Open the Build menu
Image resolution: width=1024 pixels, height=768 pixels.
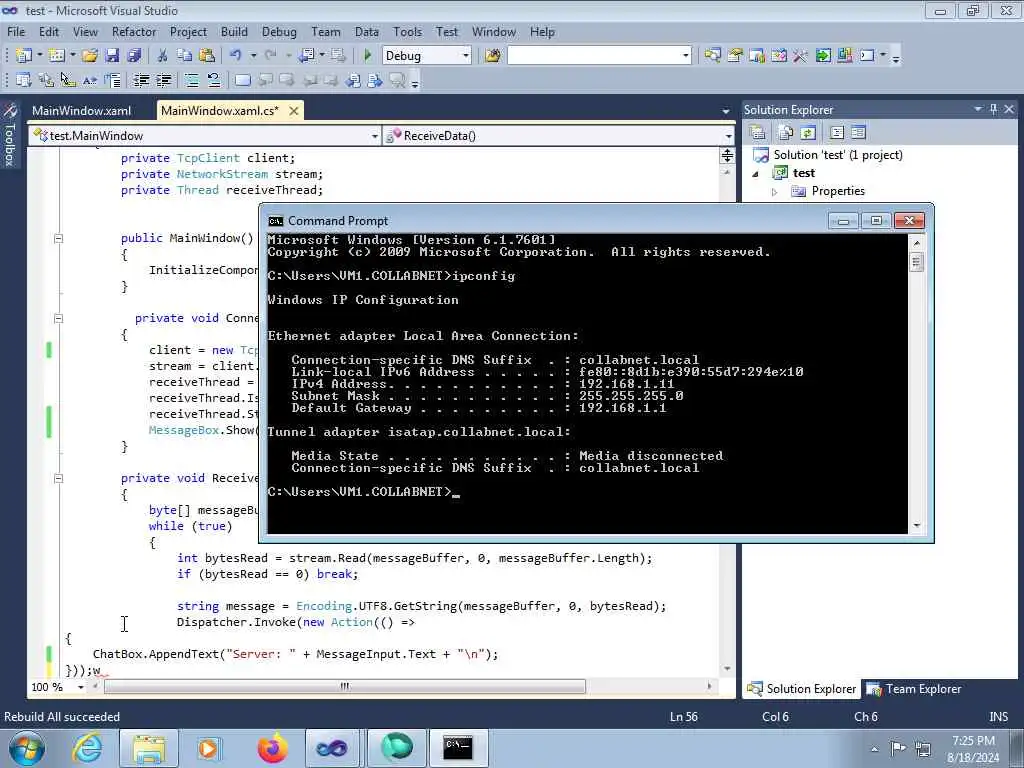click(x=234, y=31)
